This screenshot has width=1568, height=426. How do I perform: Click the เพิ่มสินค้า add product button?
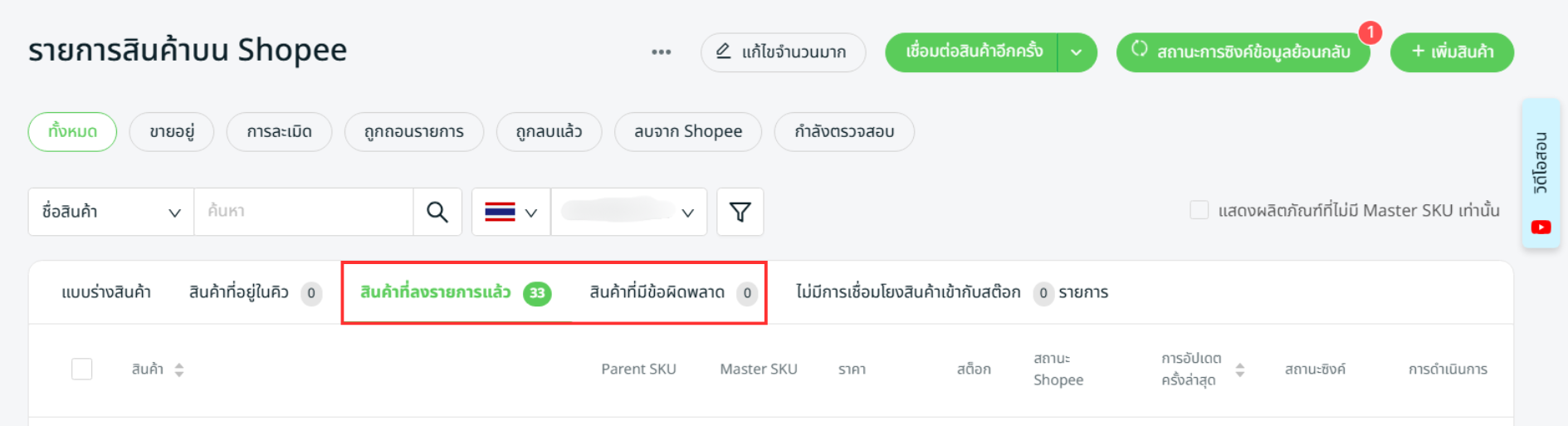(x=1452, y=52)
